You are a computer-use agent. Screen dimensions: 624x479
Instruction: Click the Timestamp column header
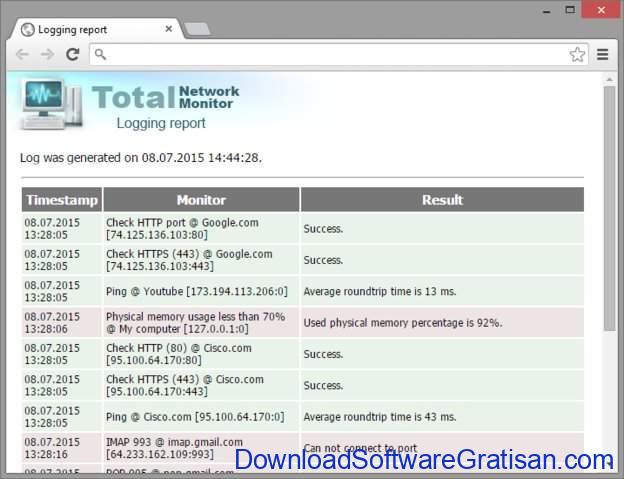(62, 200)
